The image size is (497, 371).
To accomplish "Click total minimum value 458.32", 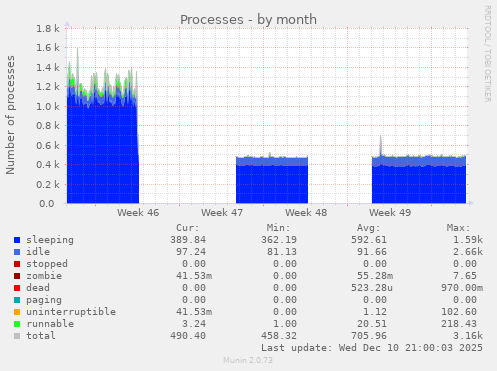I will click(279, 336).
